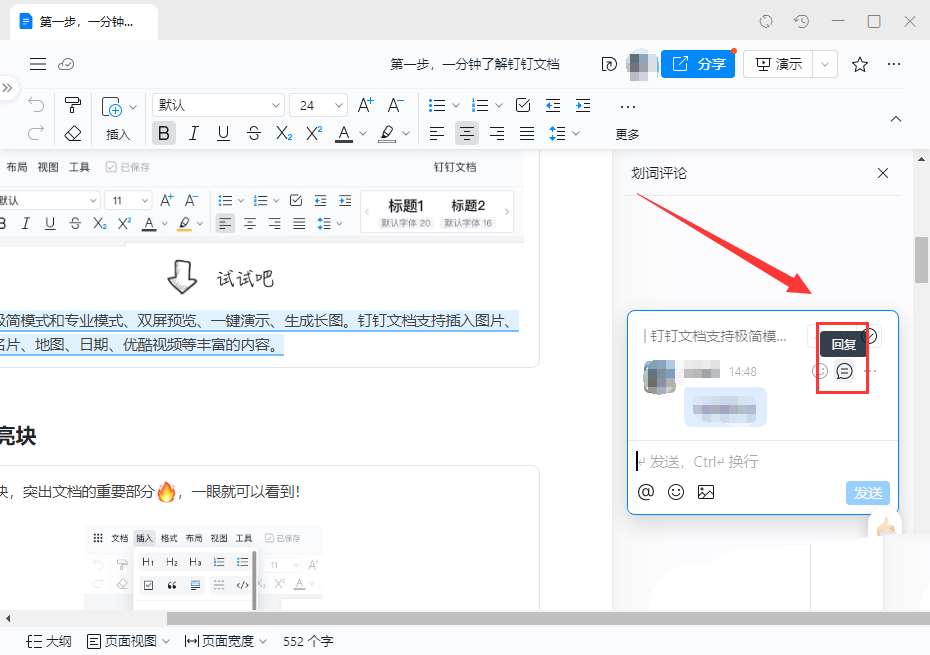Start presentation with 演示 button
This screenshot has height=655, width=930.
(x=779, y=64)
